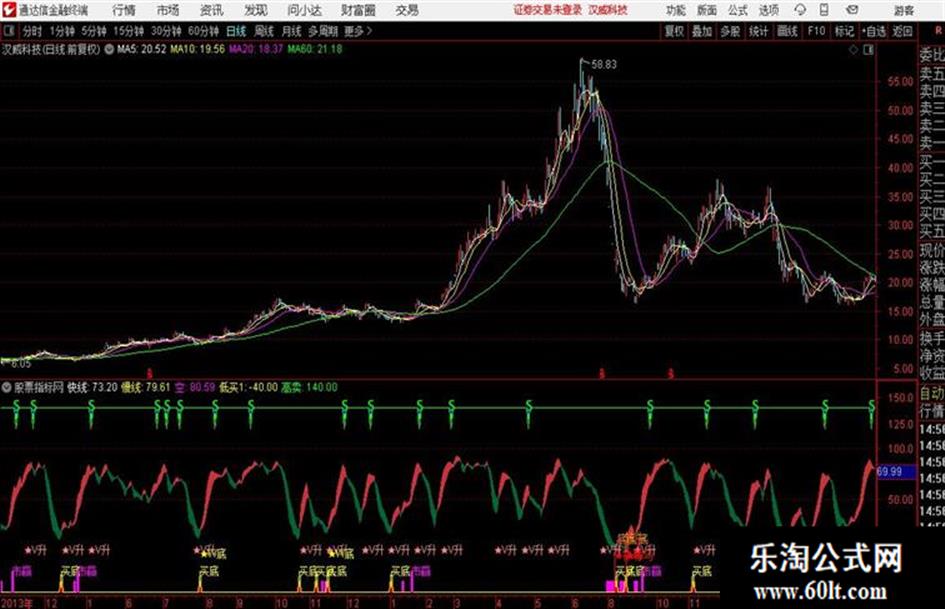Select the 日线 daily period

tap(236, 31)
